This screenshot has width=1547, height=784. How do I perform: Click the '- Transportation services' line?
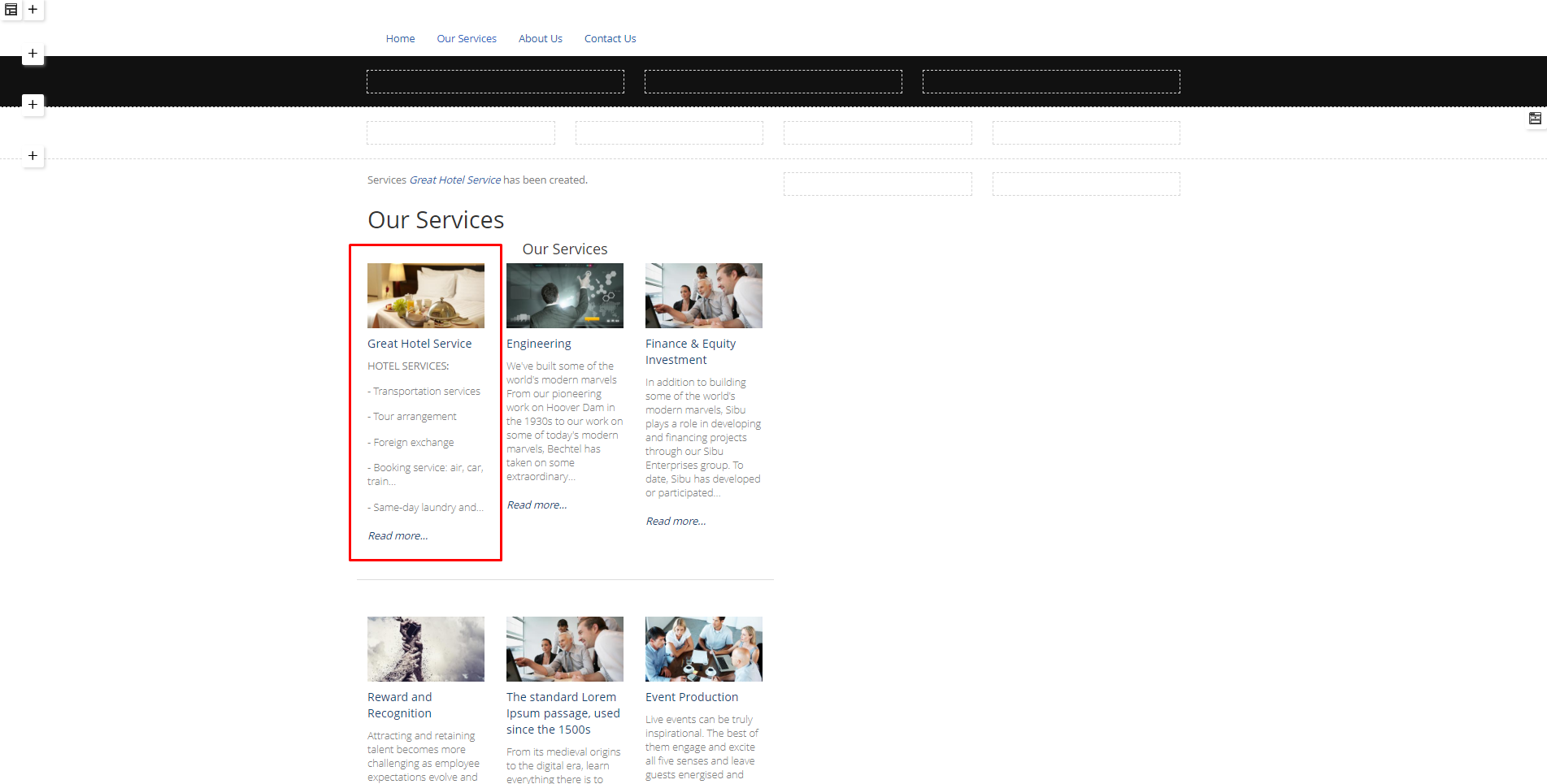tap(424, 392)
